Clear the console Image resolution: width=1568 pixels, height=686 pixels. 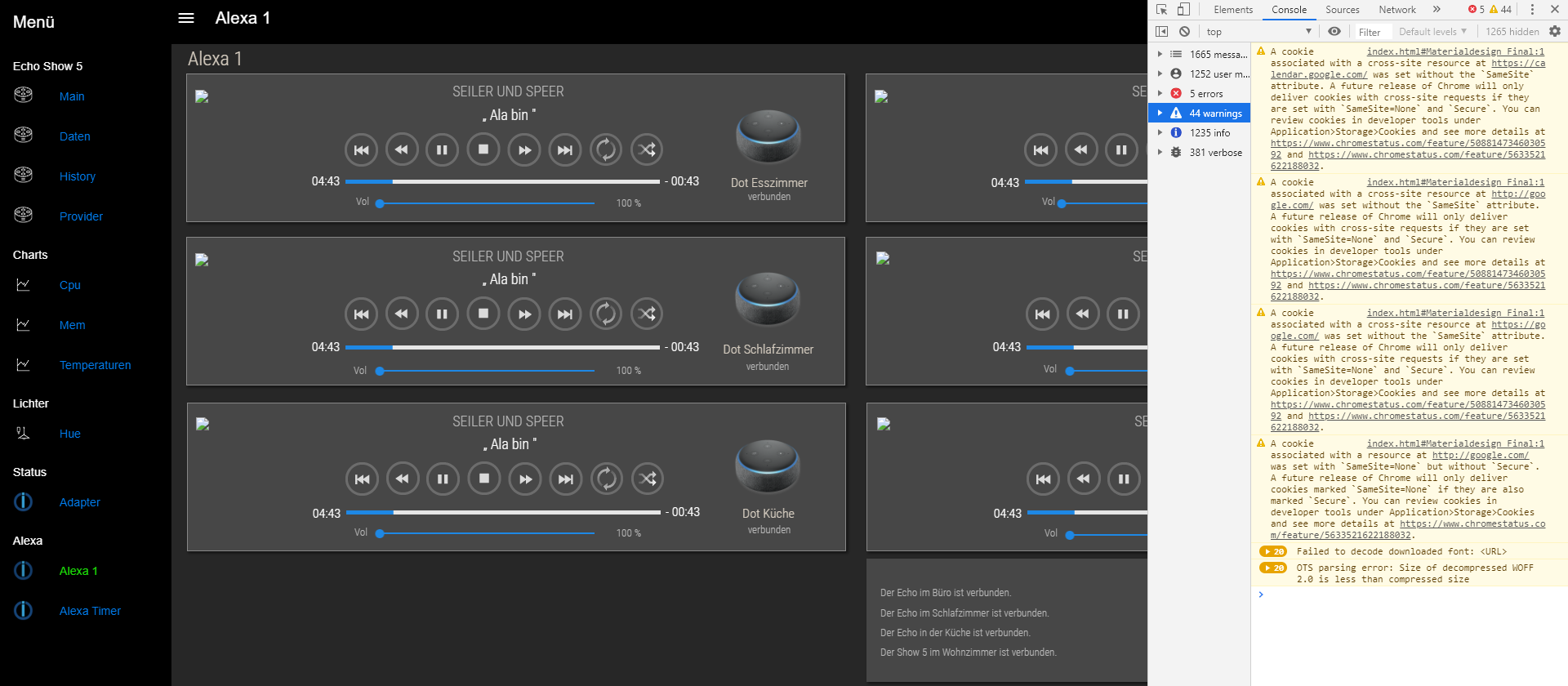(x=1184, y=31)
